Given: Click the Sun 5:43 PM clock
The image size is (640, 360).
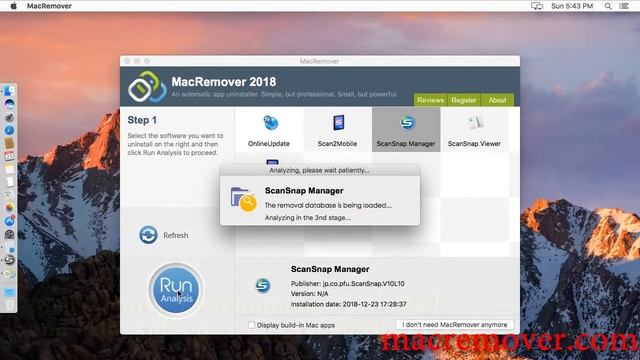Looking at the screenshot, I should (572, 6).
